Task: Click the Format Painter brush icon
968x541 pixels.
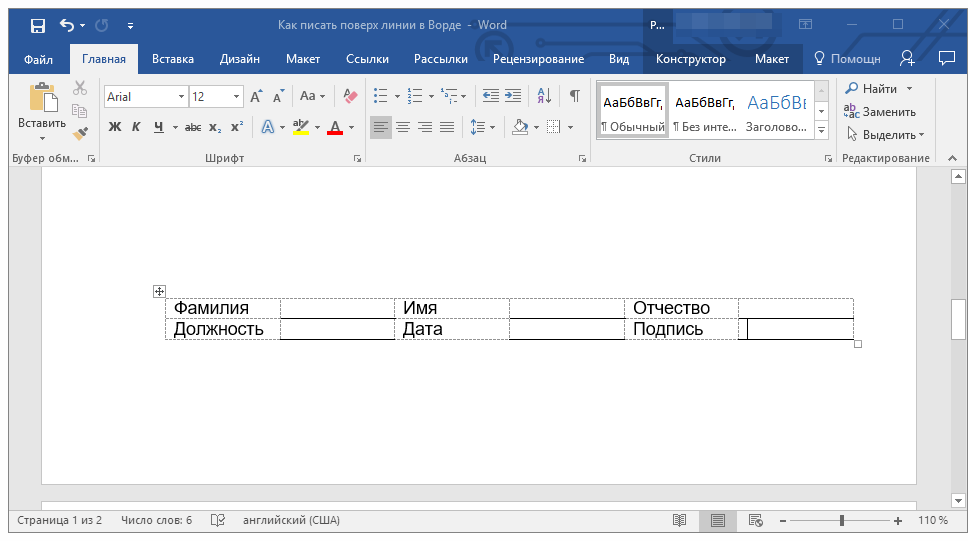Action: 81,132
